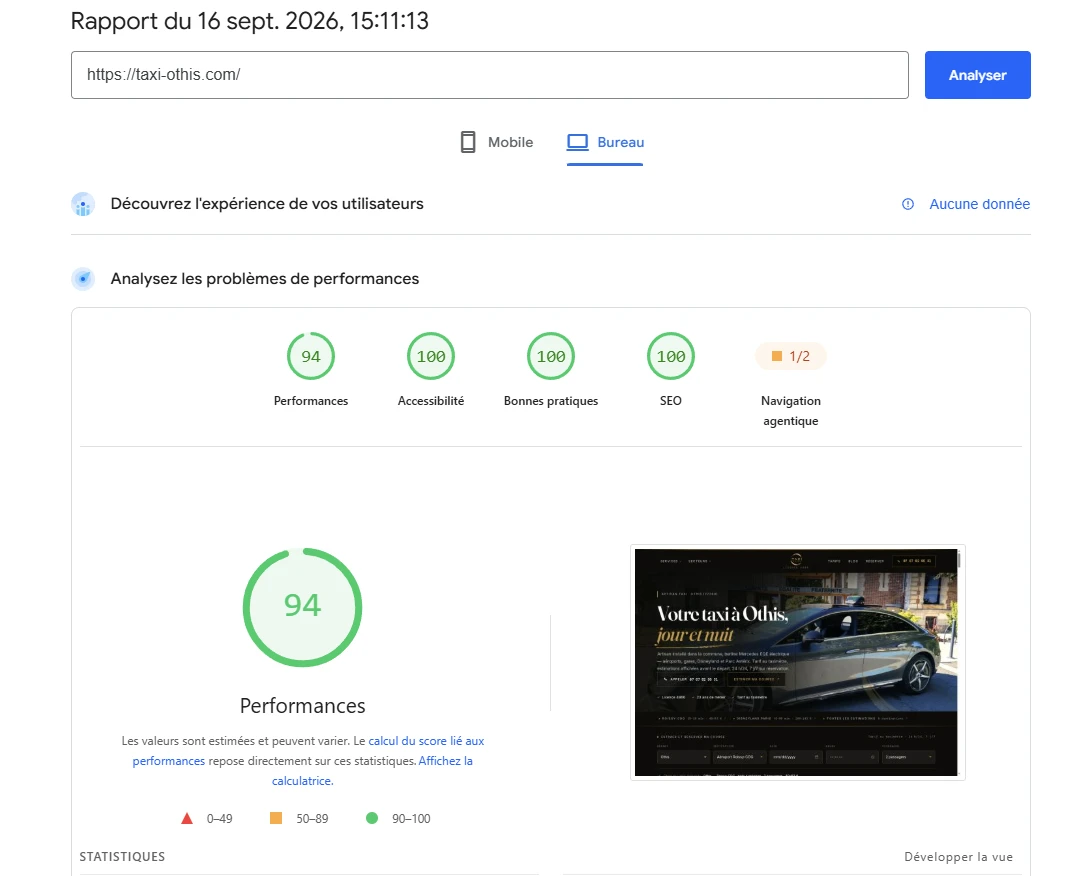Image resolution: width=1072 pixels, height=876 pixels.
Task: Click the URL input field
Action: (490, 75)
